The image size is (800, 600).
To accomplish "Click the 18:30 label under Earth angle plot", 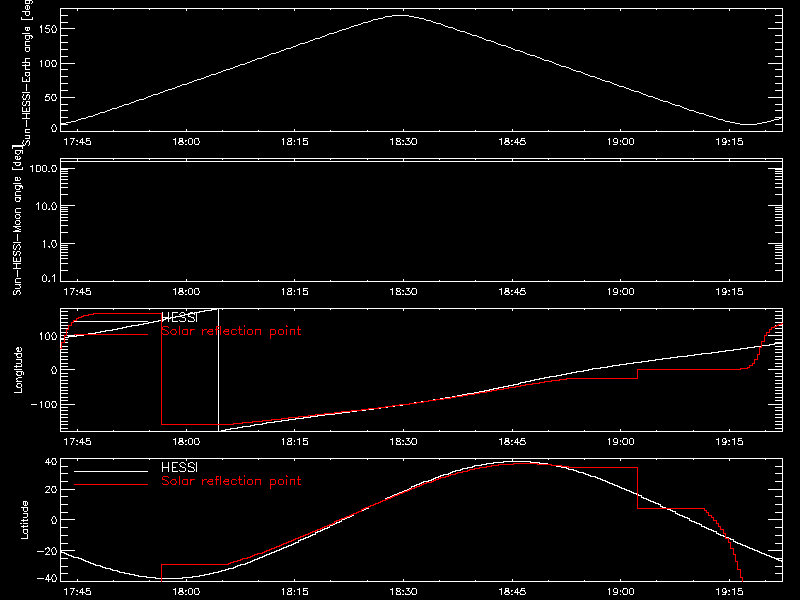I will point(403,142).
